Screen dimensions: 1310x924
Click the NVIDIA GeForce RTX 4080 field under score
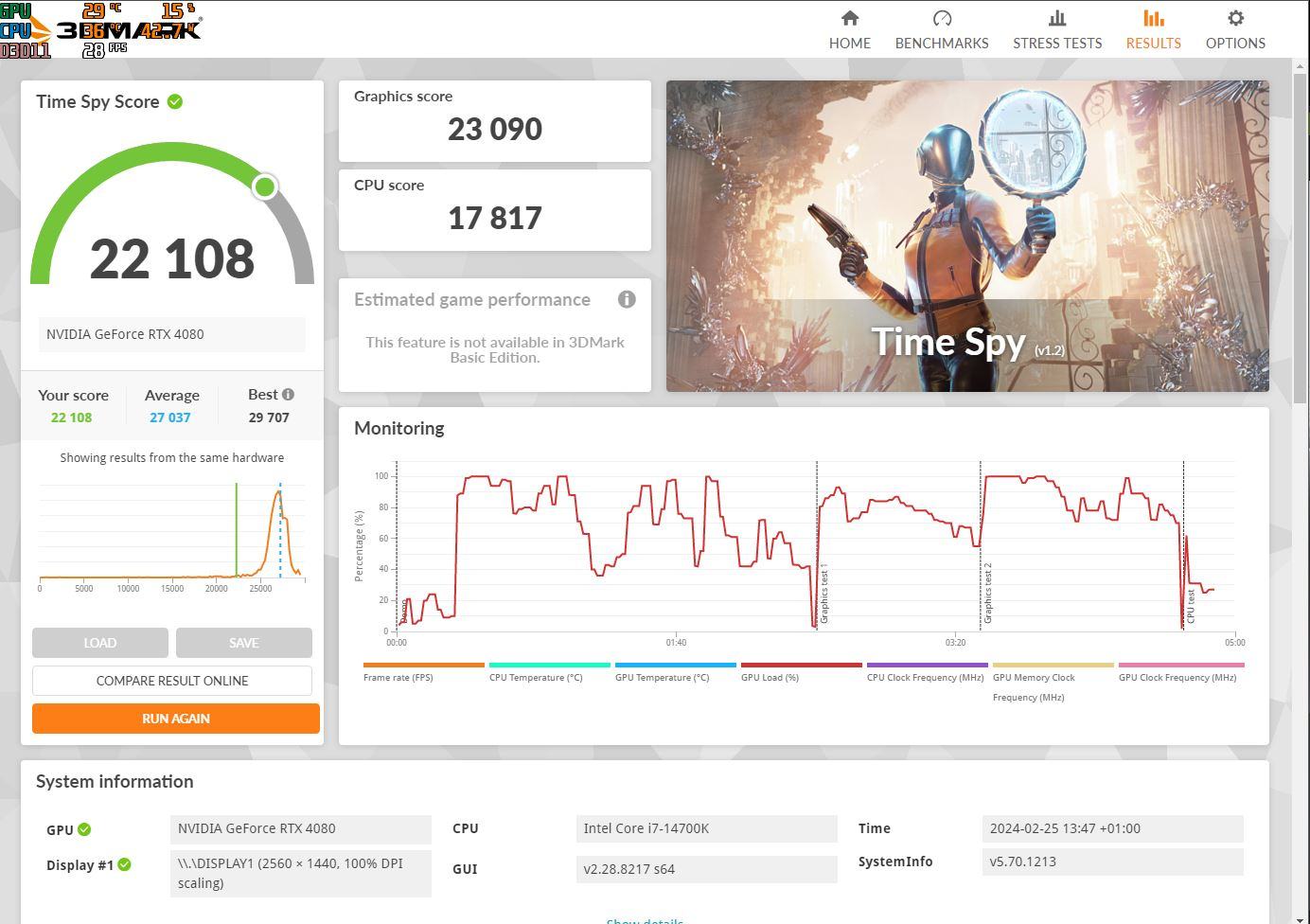pos(171,334)
